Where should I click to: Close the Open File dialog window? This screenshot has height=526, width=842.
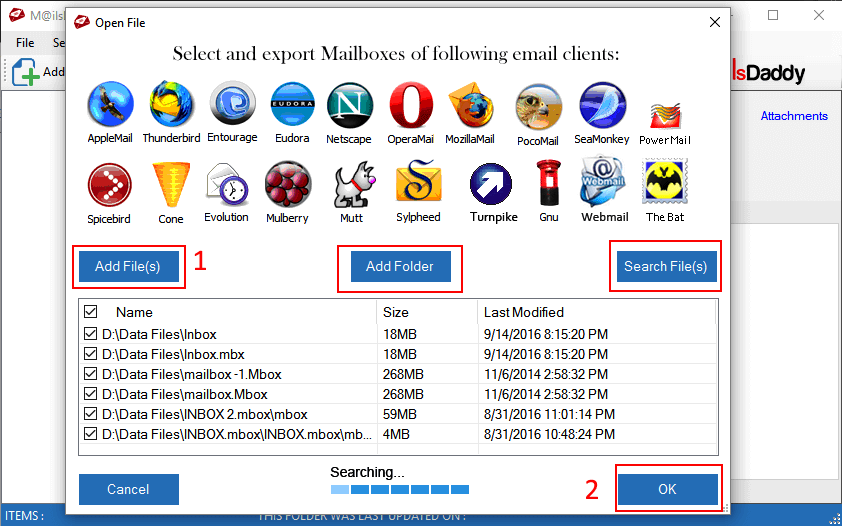pyautogui.click(x=715, y=23)
